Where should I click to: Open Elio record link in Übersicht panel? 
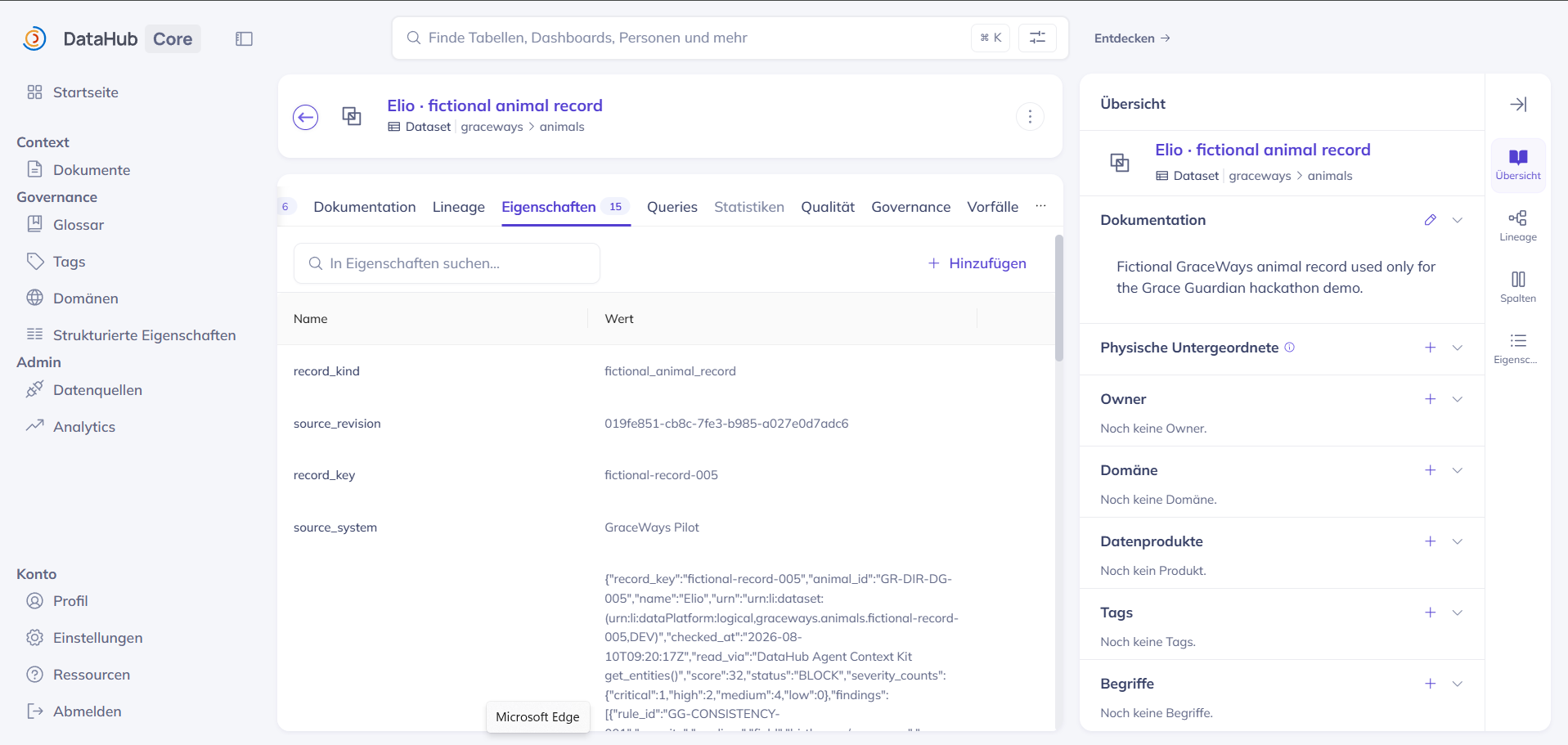click(1263, 150)
